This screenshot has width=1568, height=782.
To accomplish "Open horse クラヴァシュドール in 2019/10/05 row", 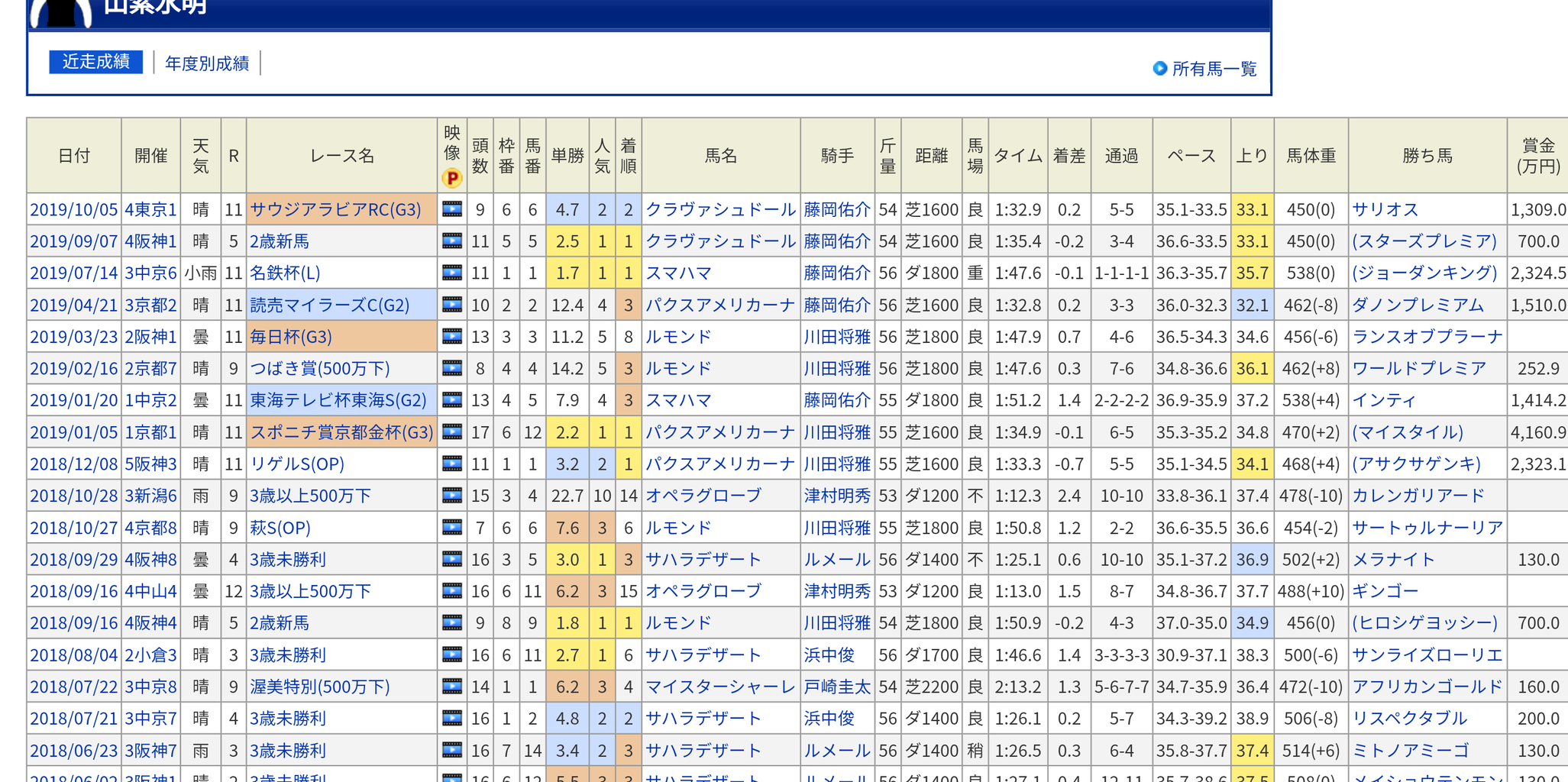I will [720, 209].
